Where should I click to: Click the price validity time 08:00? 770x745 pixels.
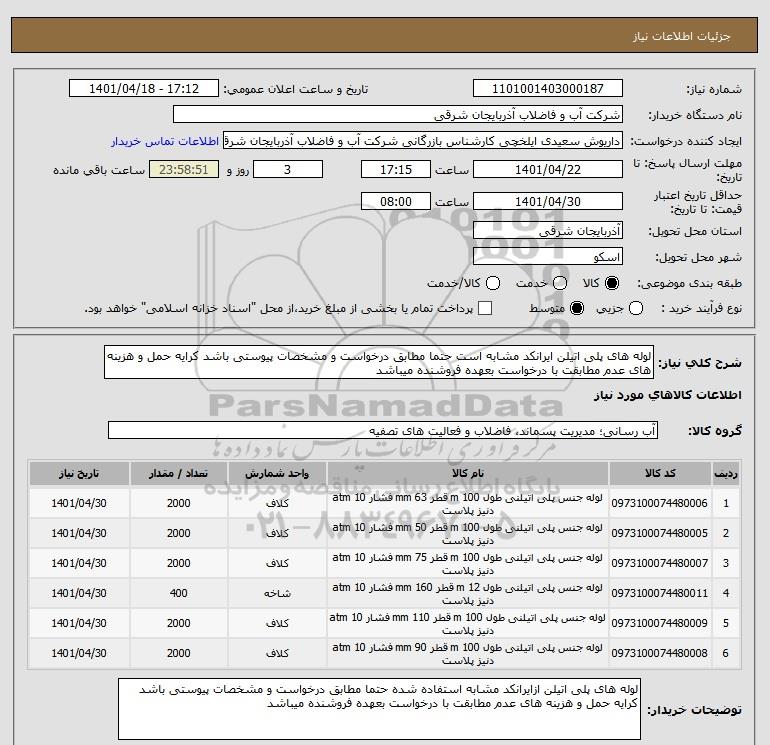click(396, 201)
